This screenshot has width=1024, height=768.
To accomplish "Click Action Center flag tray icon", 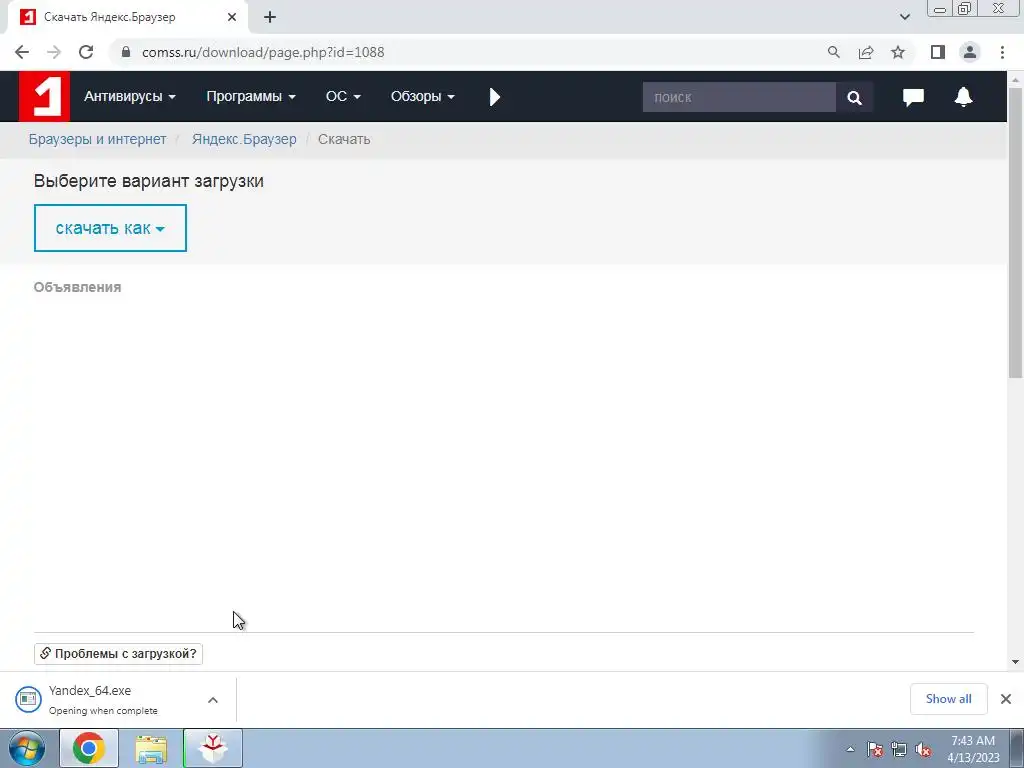I will pos(875,749).
